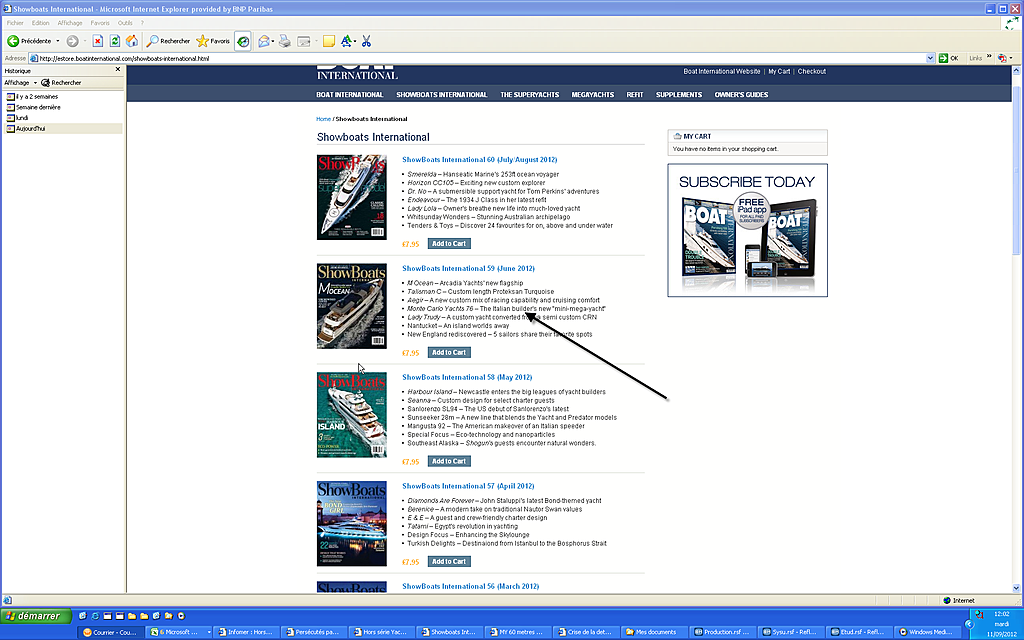Open ShowBoats International 60 (July/August 2012) title
Image resolution: width=1024 pixels, height=640 pixels.
click(x=479, y=159)
